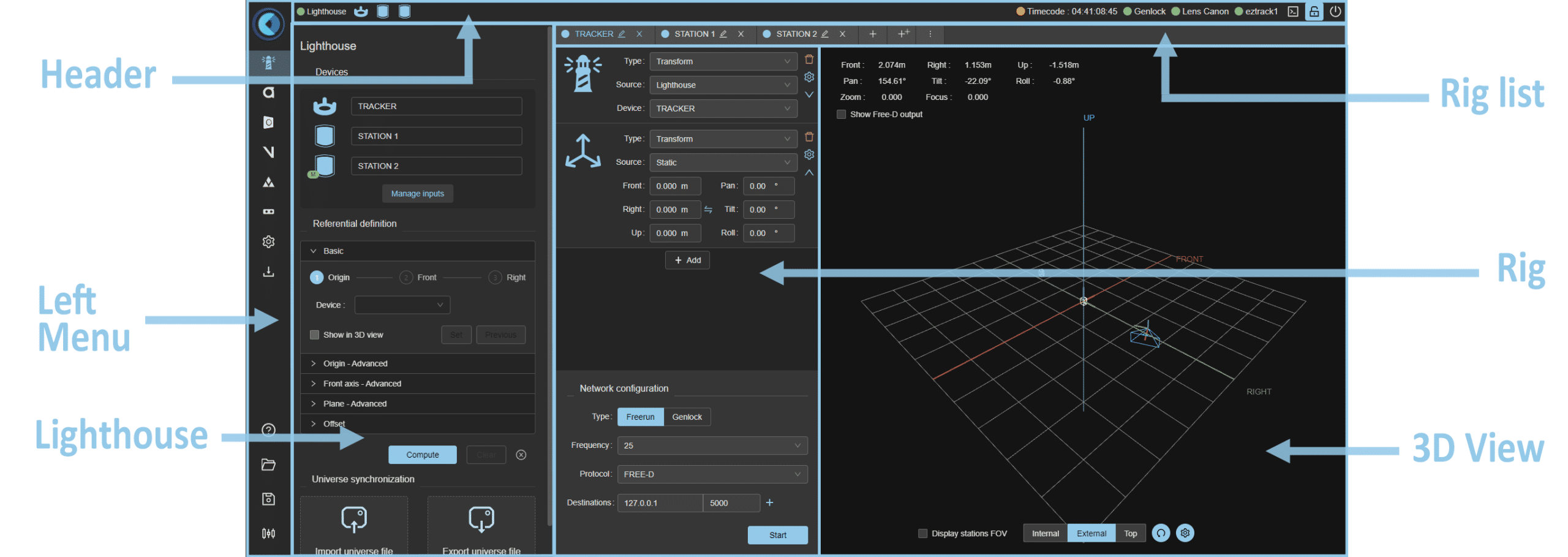The height and width of the screenshot is (557, 1568).
Task: Click the Compute button
Action: click(x=422, y=455)
